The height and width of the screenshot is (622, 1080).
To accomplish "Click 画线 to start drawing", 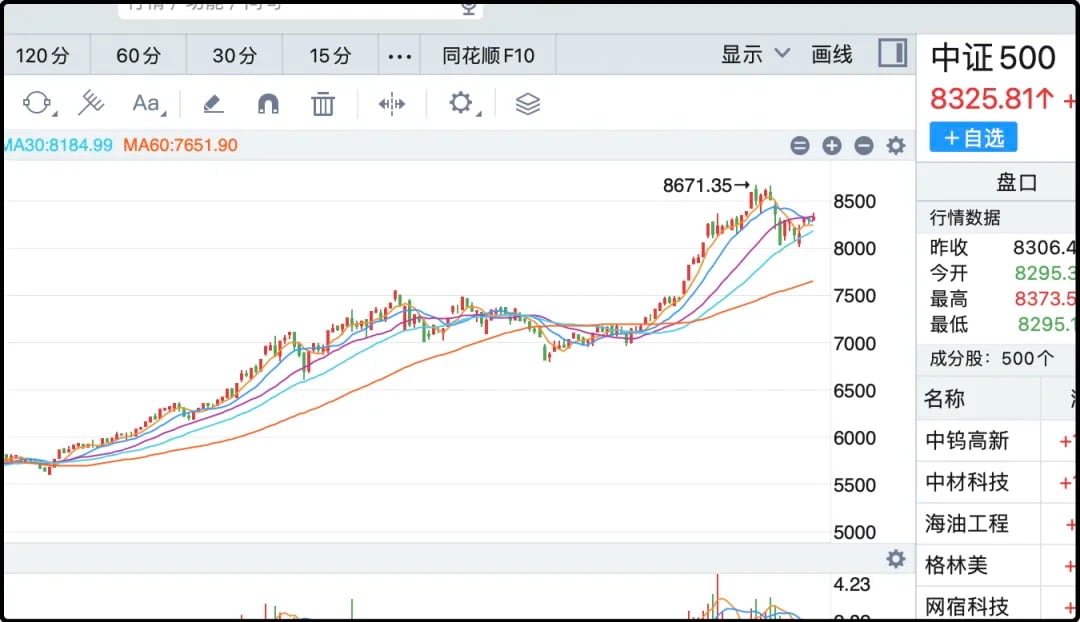I will [831, 55].
